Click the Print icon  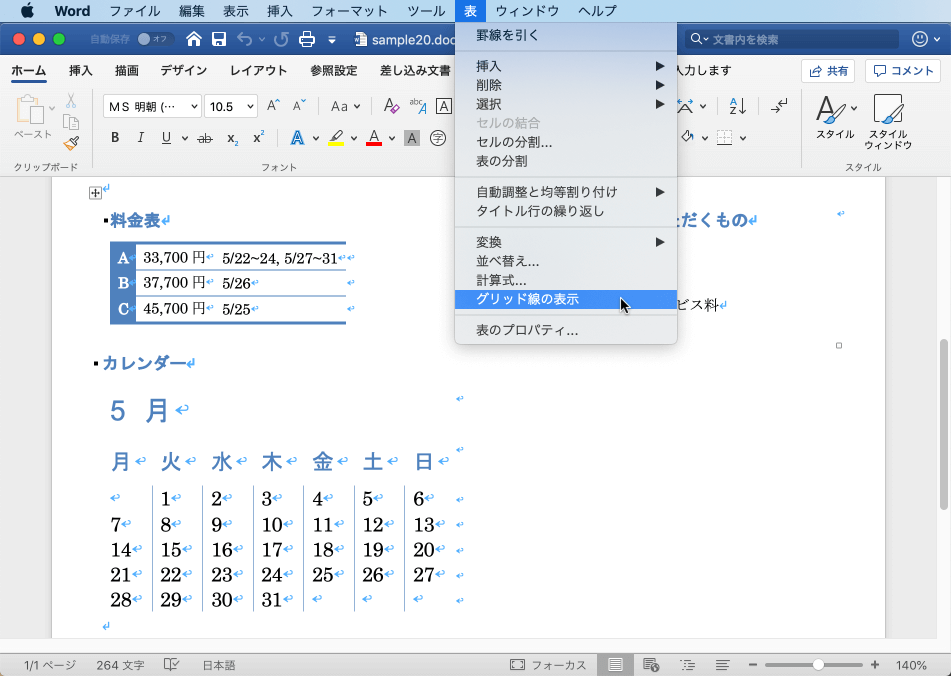[307, 39]
